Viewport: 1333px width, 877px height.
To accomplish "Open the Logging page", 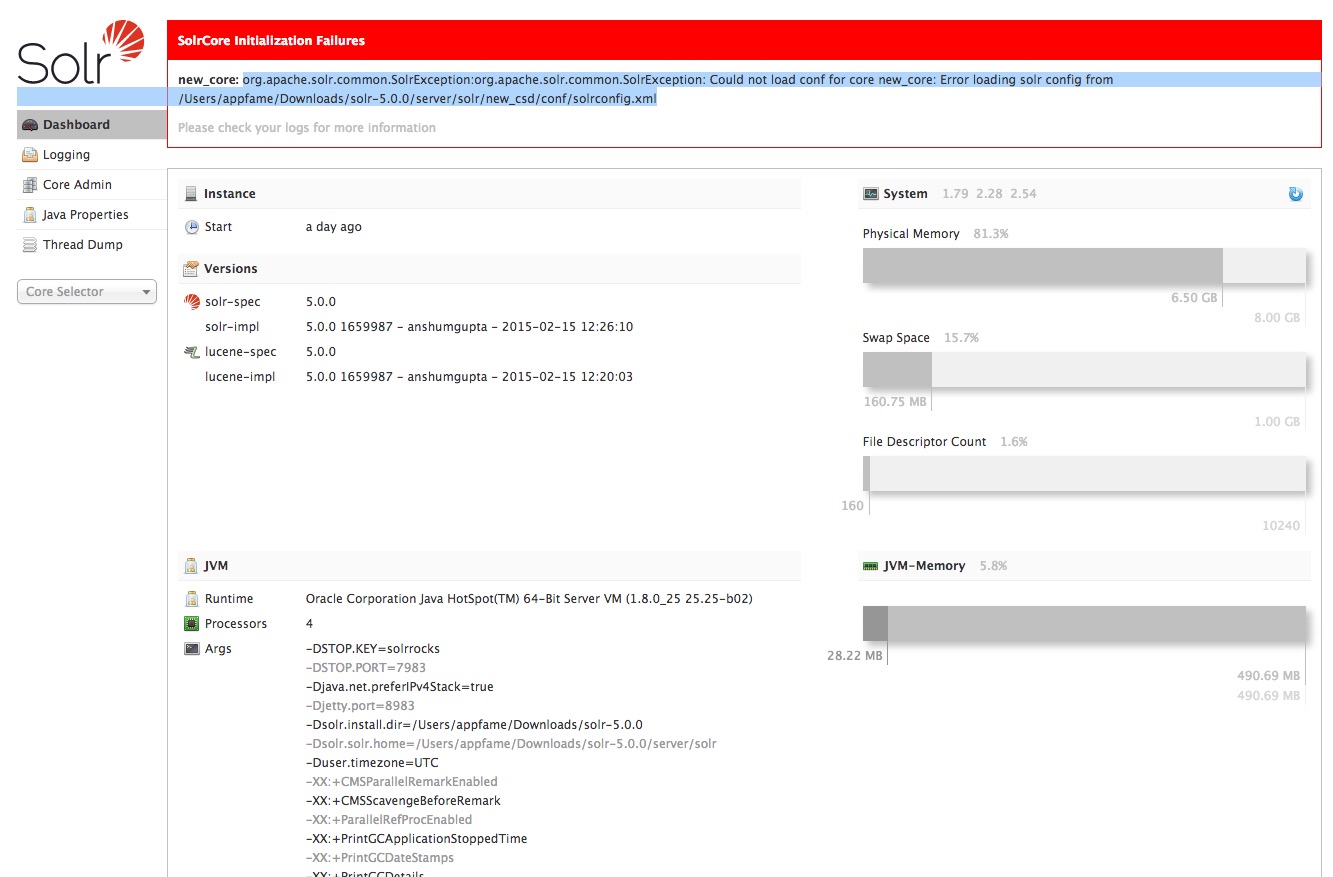I will [92, 155].
